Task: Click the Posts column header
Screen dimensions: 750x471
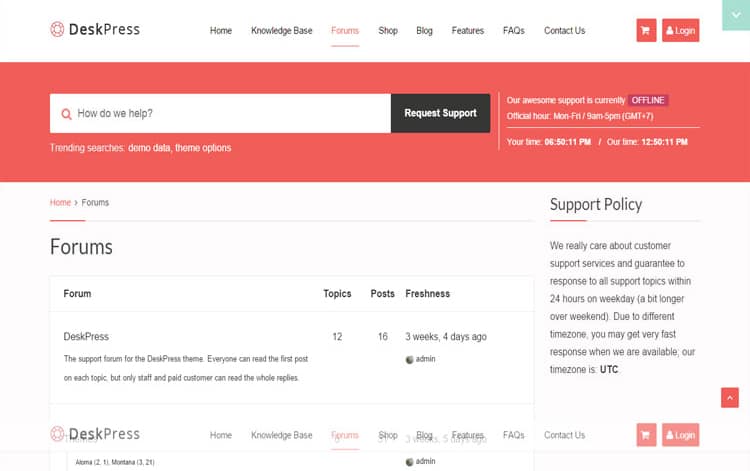Action: tap(383, 294)
